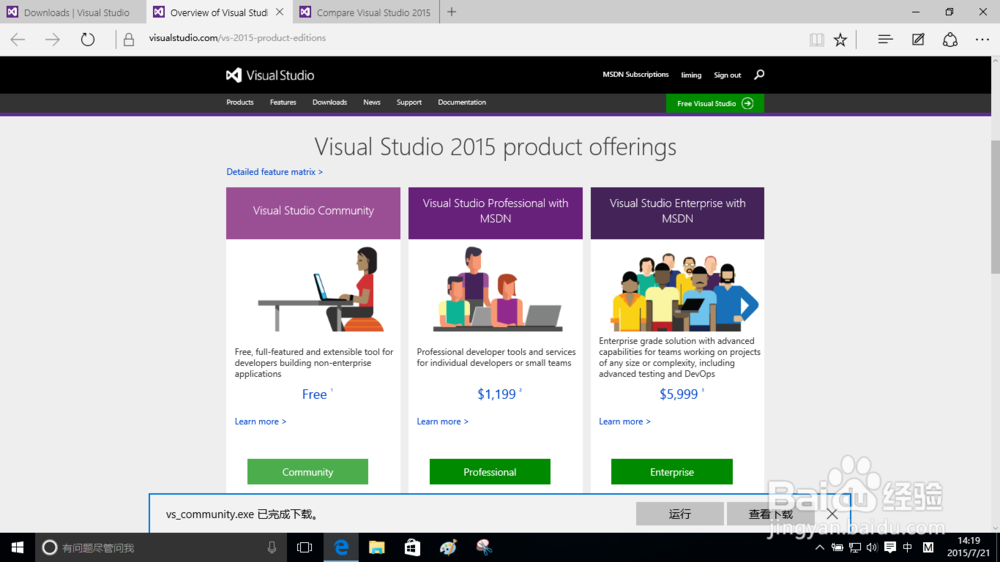Click the Community edition illustration
The image size is (1000, 562).
321,289
